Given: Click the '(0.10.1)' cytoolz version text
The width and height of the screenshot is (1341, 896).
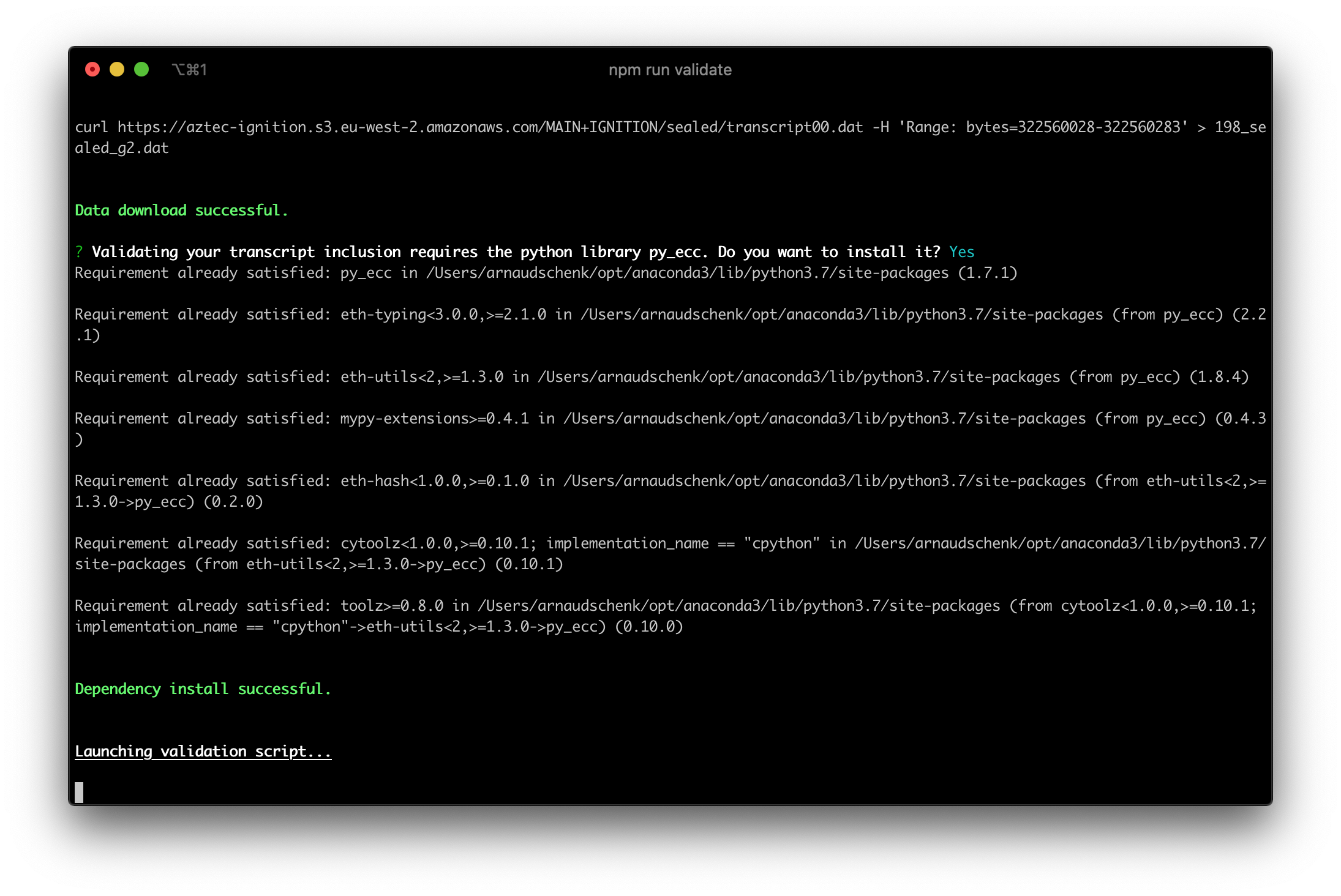Looking at the screenshot, I should [528, 564].
